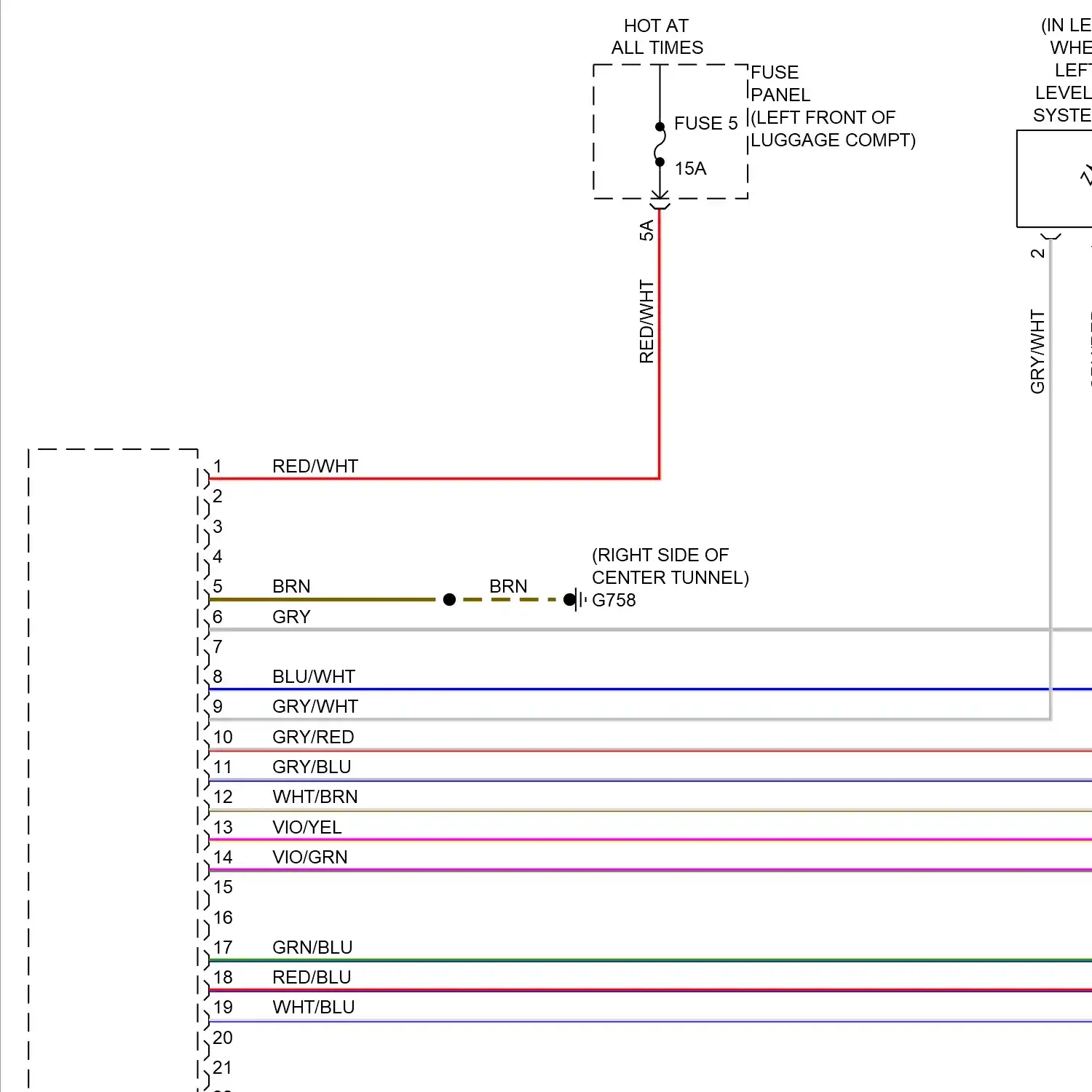
Task: Click connector pin number 7
Action: pos(217,646)
